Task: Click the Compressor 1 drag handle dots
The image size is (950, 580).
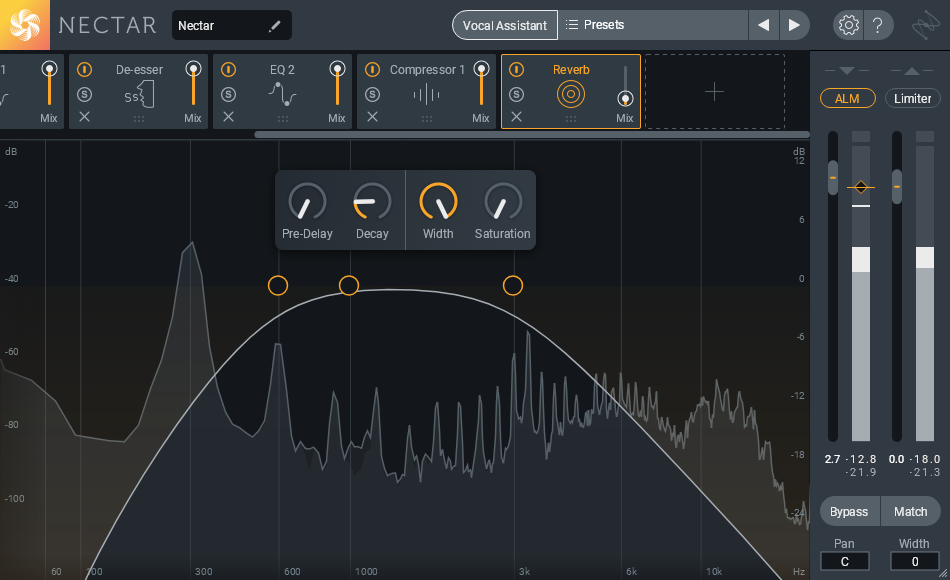Action: [427, 119]
